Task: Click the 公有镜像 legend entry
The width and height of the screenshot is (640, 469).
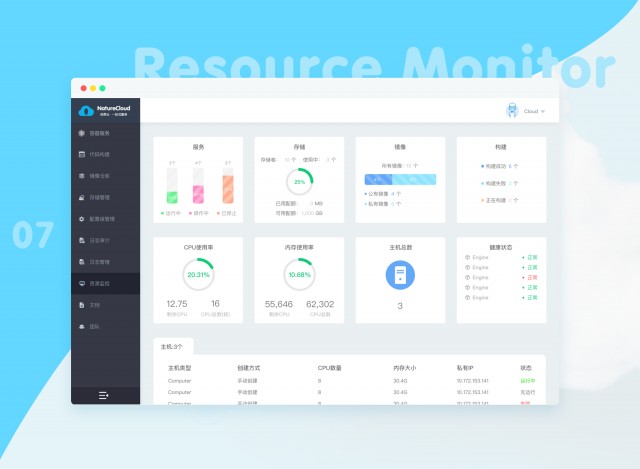Action: click(x=382, y=194)
